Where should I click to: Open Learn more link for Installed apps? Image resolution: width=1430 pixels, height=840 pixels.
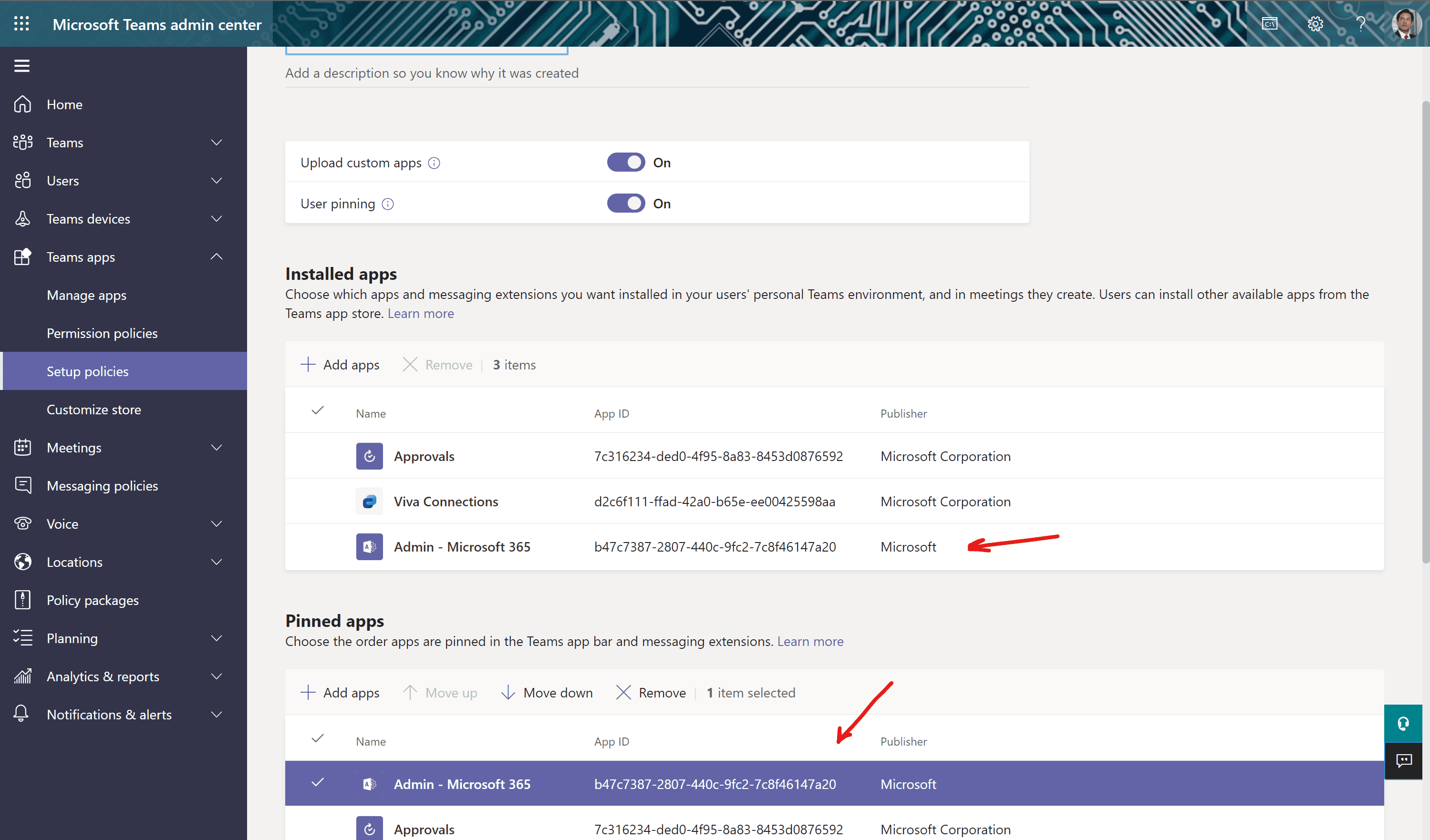click(x=421, y=313)
